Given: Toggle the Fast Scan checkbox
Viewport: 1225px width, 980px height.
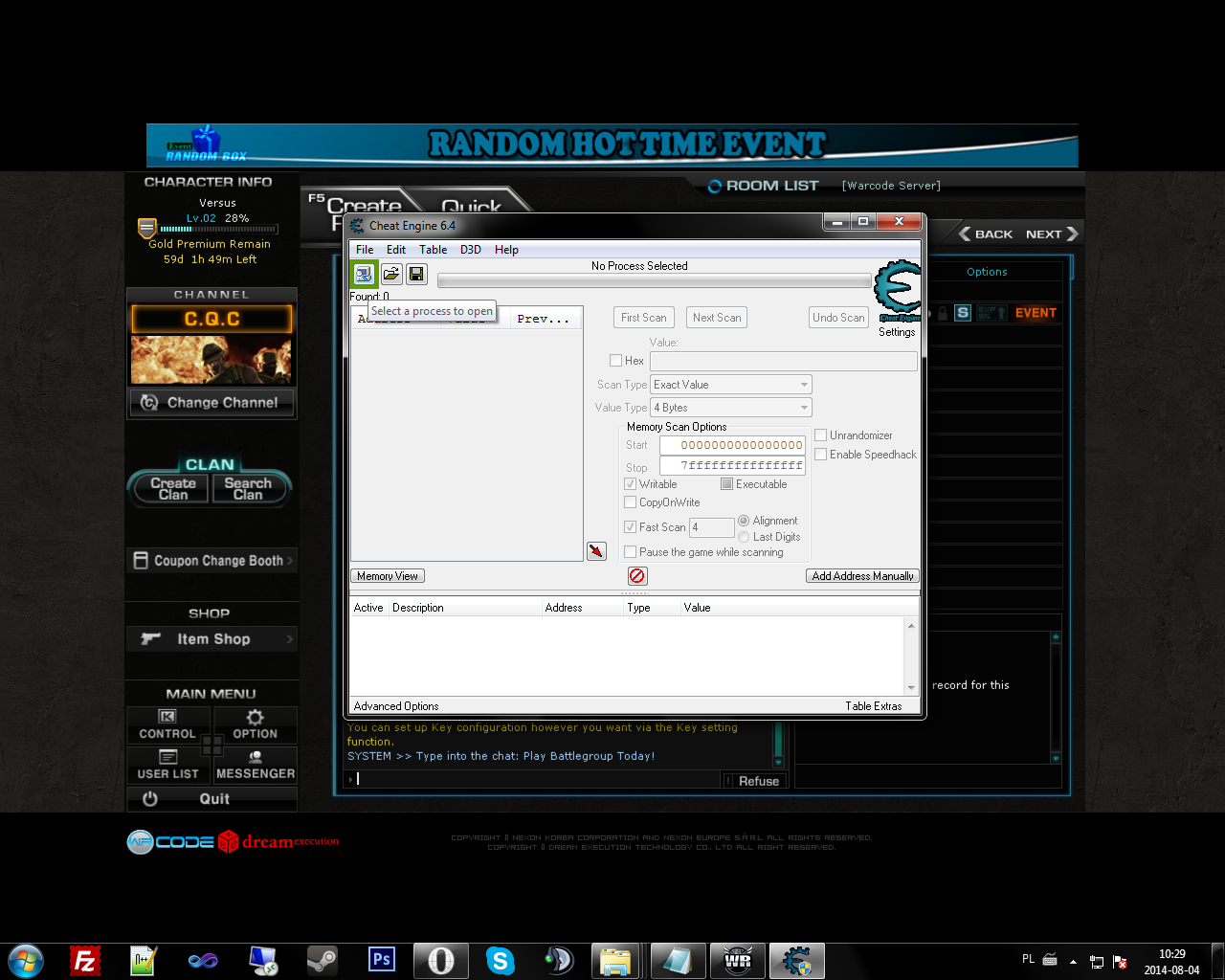Looking at the screenshot, I should (x=630, y=527).
